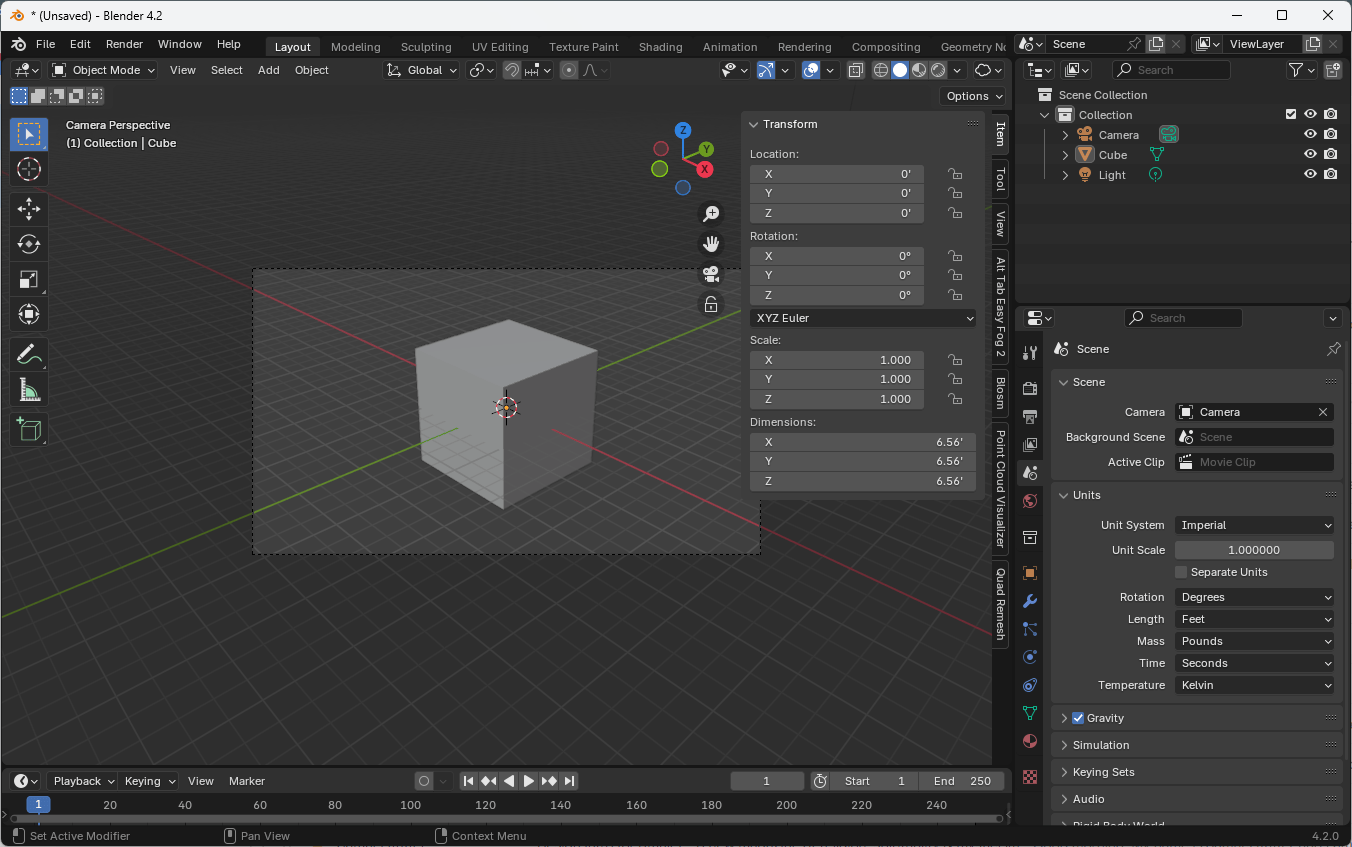The height and width of the screenshot is (847, 1352).
Task: Open the Object Data properties tab (green triangle)
Action: pos(1031,713)
